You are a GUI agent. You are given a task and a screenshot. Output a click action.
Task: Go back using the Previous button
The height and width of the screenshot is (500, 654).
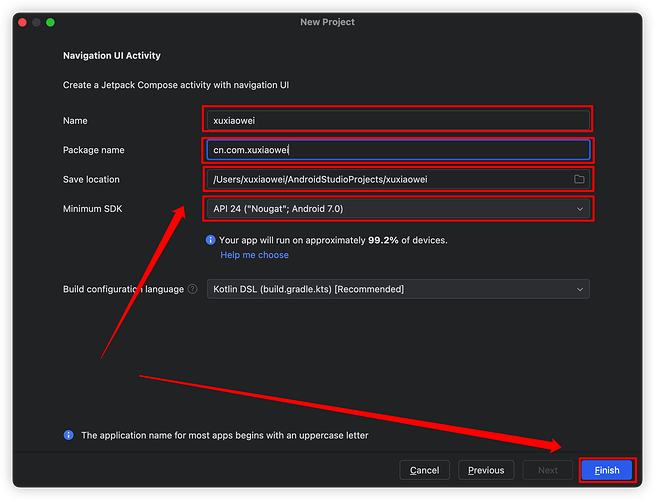(x=486, y=470)
